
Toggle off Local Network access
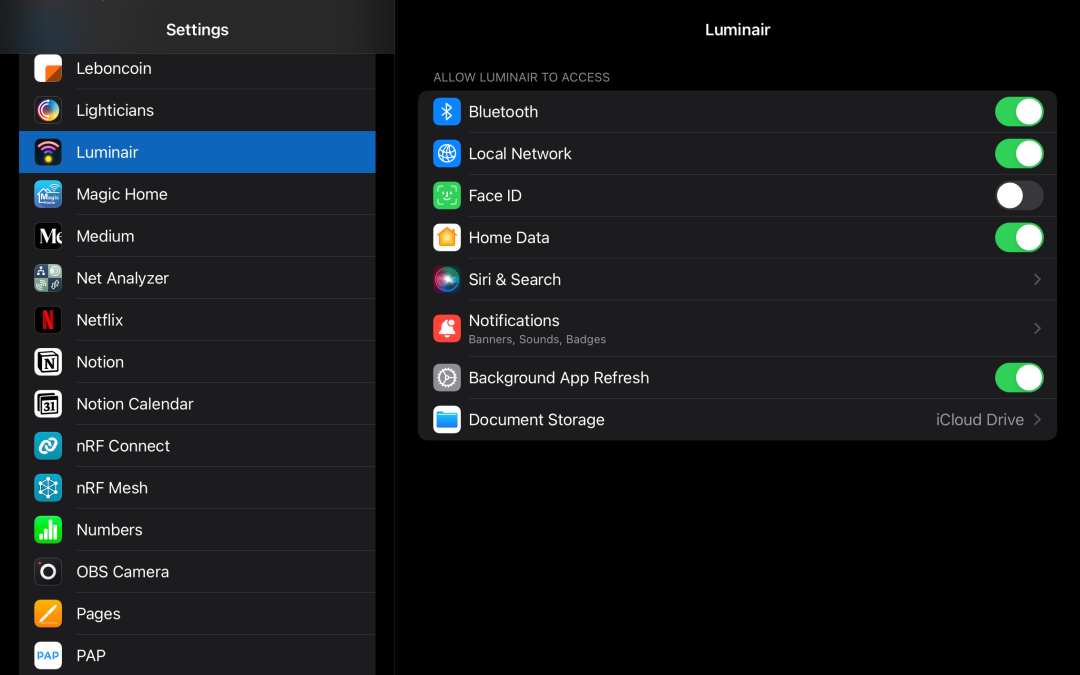click(1018, 154)
